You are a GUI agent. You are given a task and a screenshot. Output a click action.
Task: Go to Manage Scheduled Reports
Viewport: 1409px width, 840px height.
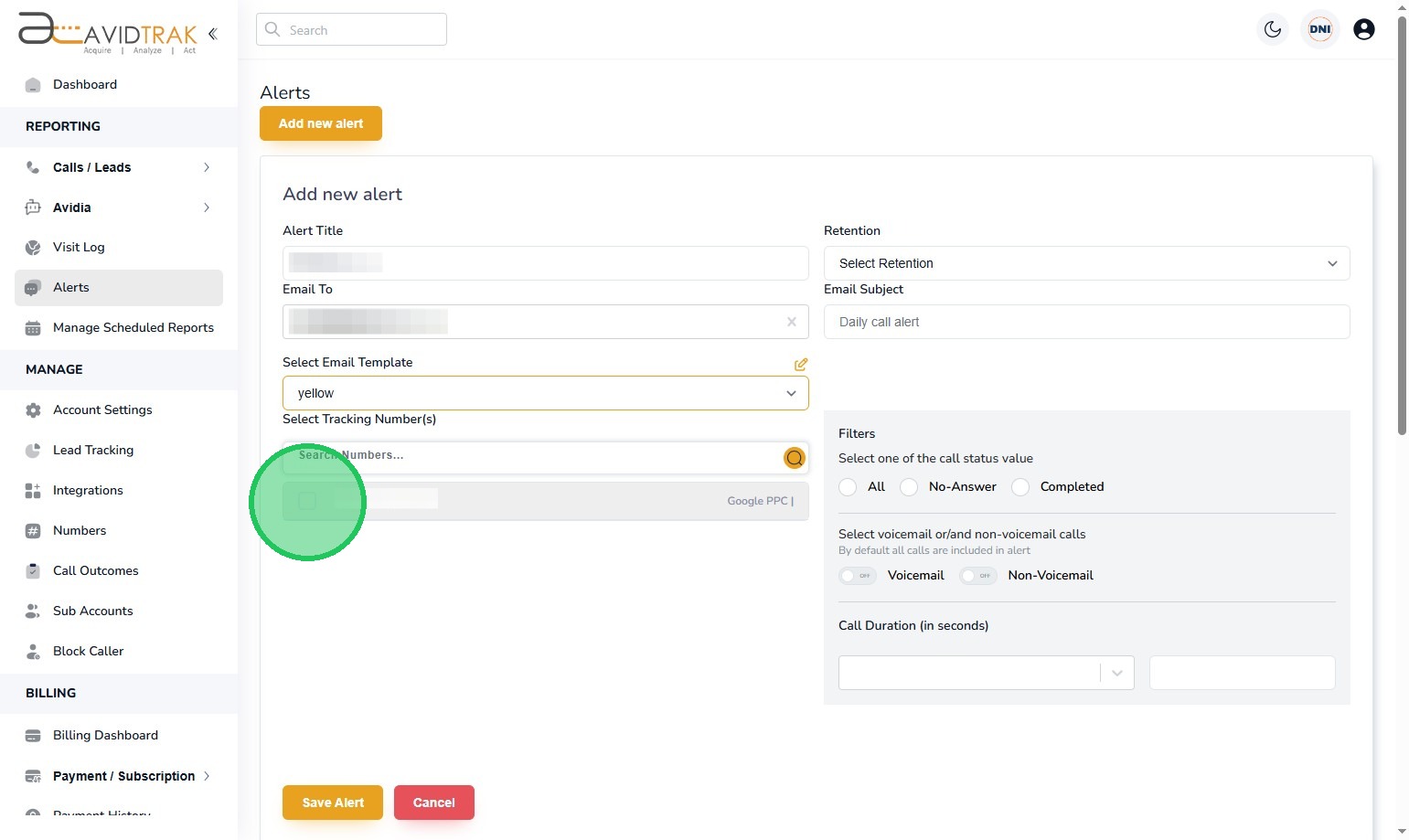click(x=133, y=327)
